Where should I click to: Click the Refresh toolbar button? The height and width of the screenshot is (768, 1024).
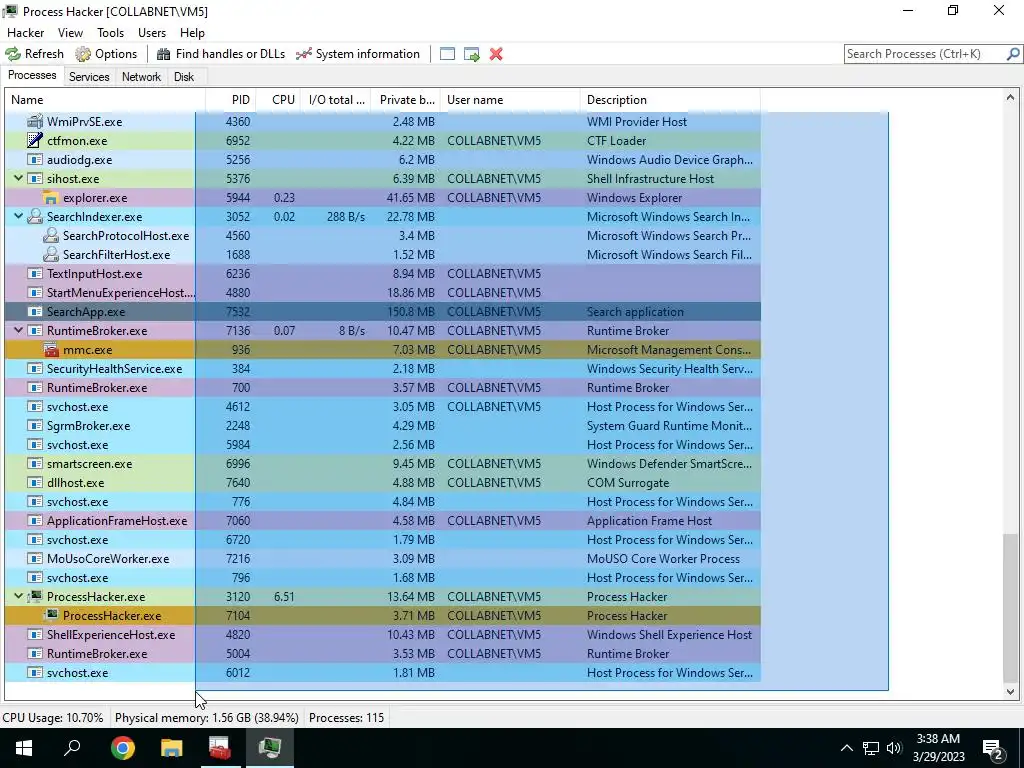pyautogui.click(x=35, y=54)
